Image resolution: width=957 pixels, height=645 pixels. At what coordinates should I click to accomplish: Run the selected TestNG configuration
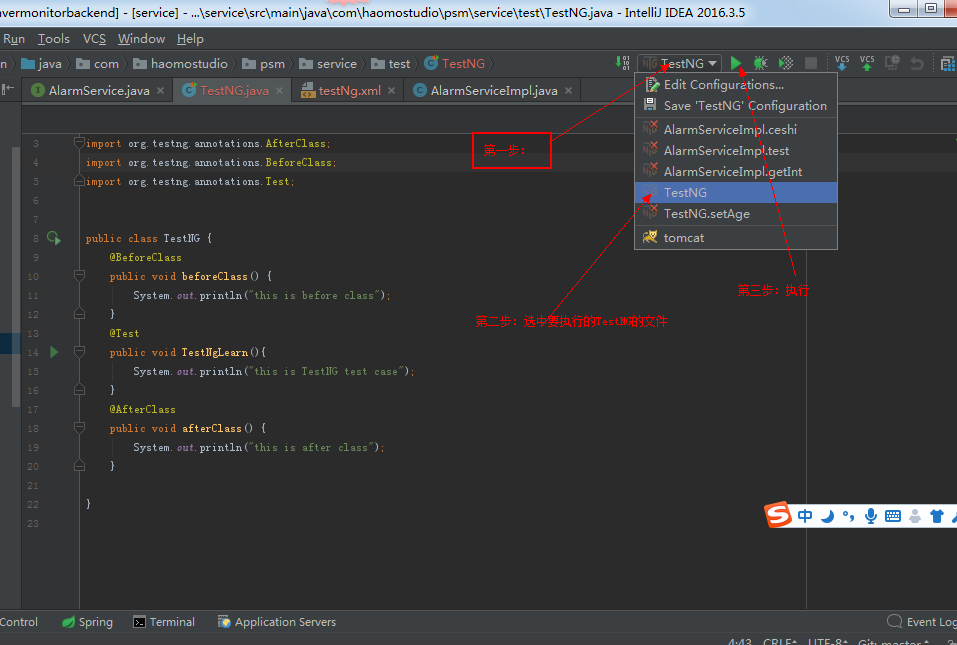pos(736,63)
